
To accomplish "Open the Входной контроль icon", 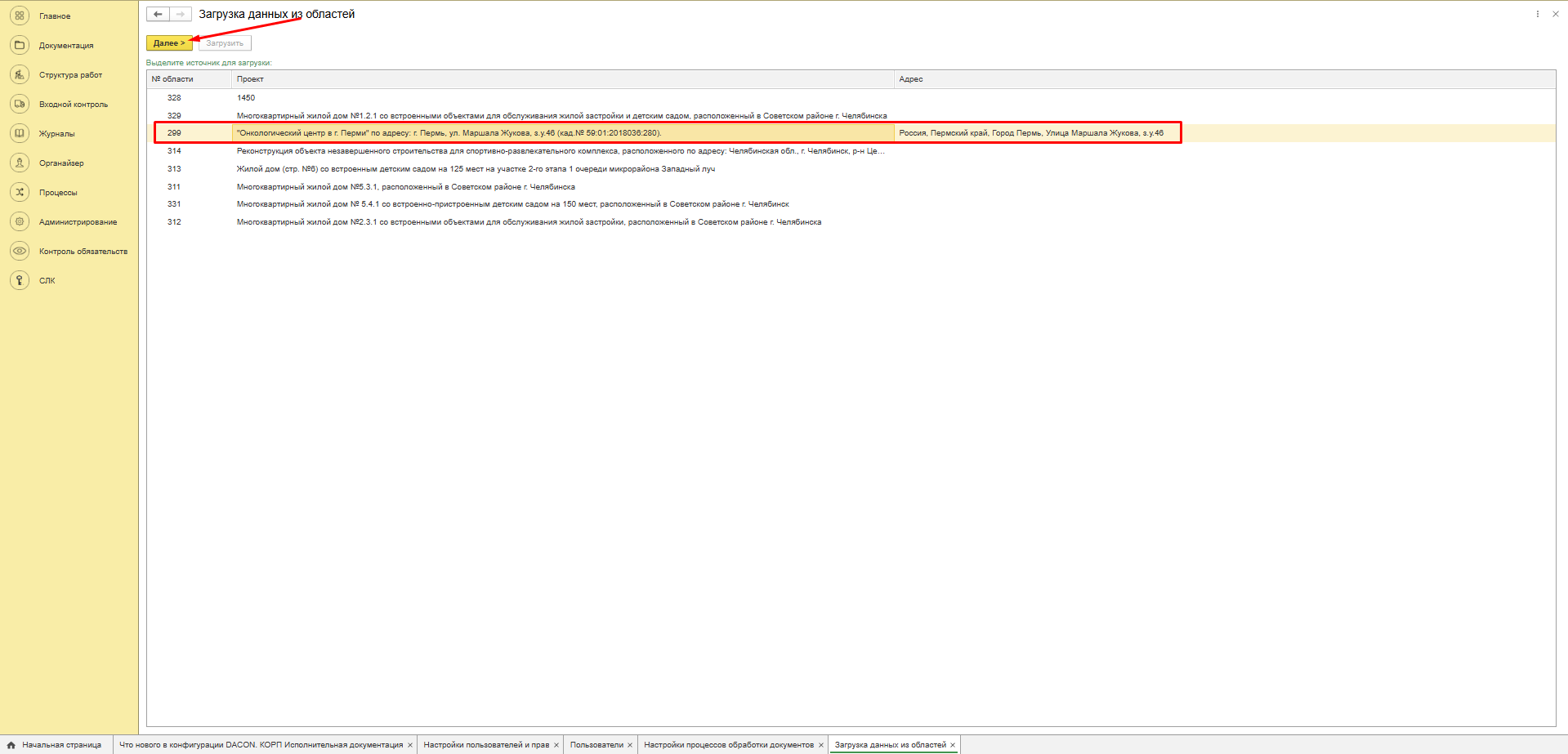I will pyautogui.click(x=20, y=104).
